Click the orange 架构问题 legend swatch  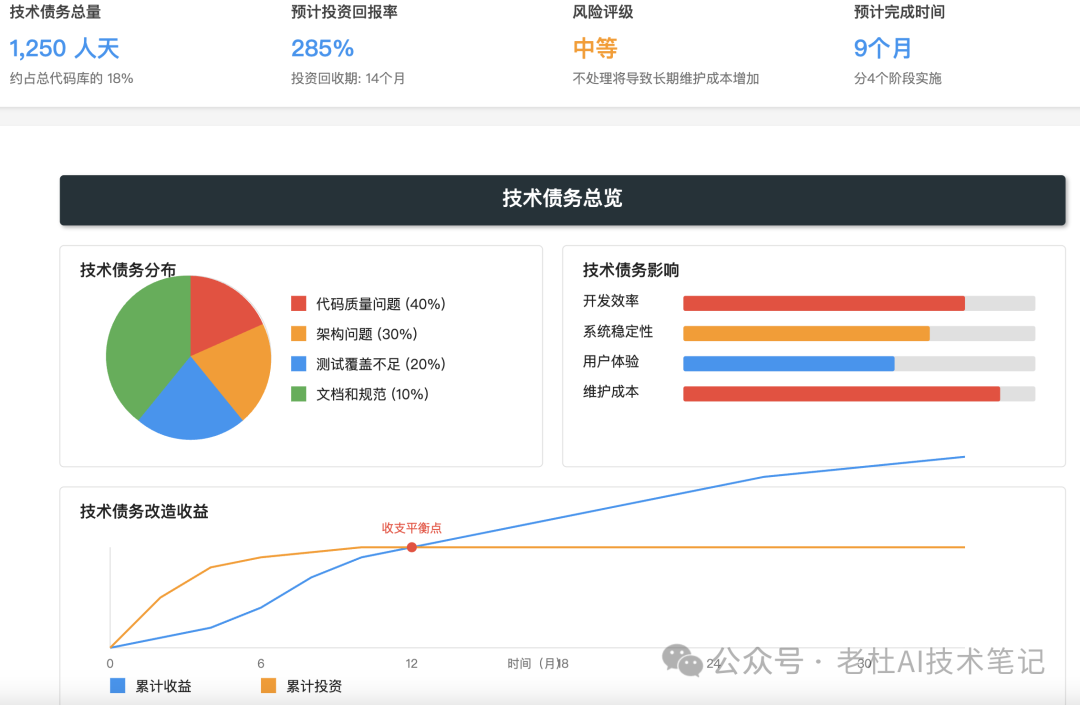(298, 334)
